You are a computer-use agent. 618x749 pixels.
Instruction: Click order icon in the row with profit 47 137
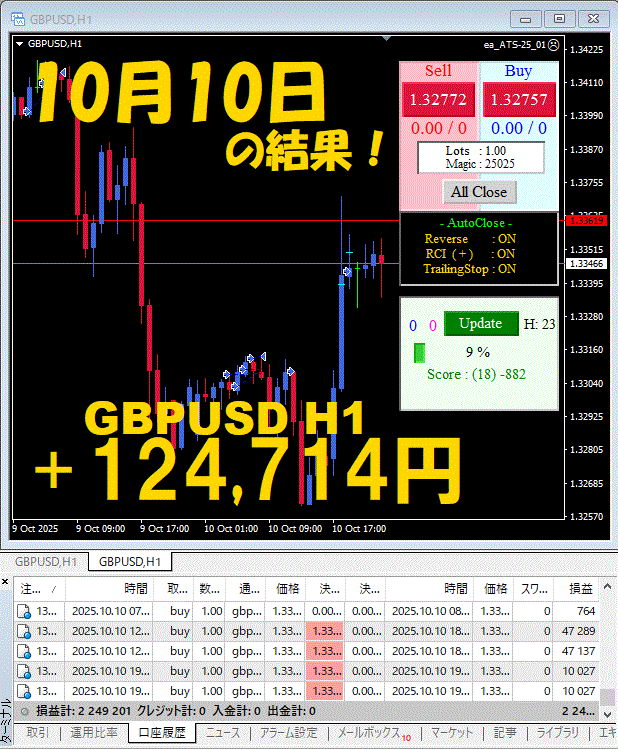coord(24,652)
